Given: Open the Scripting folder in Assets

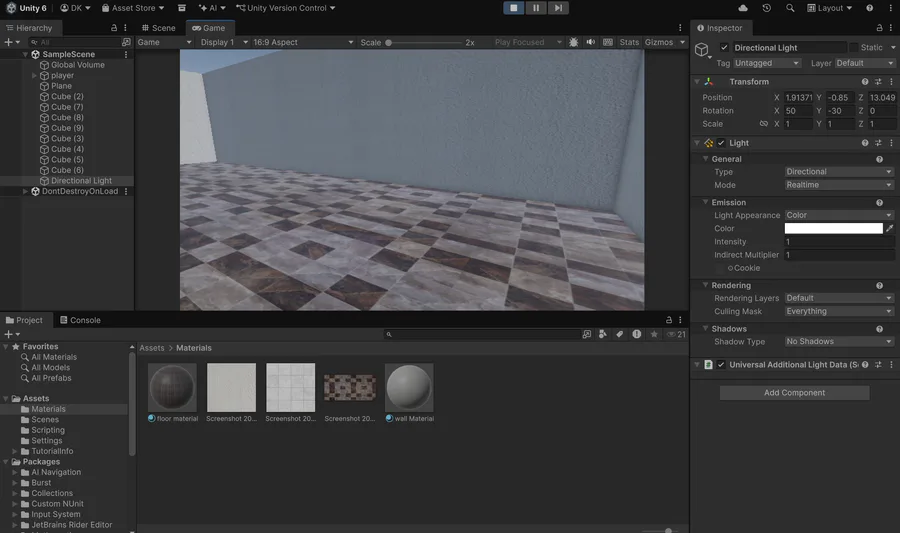Looking at the screenshot, I should (48, 430).
